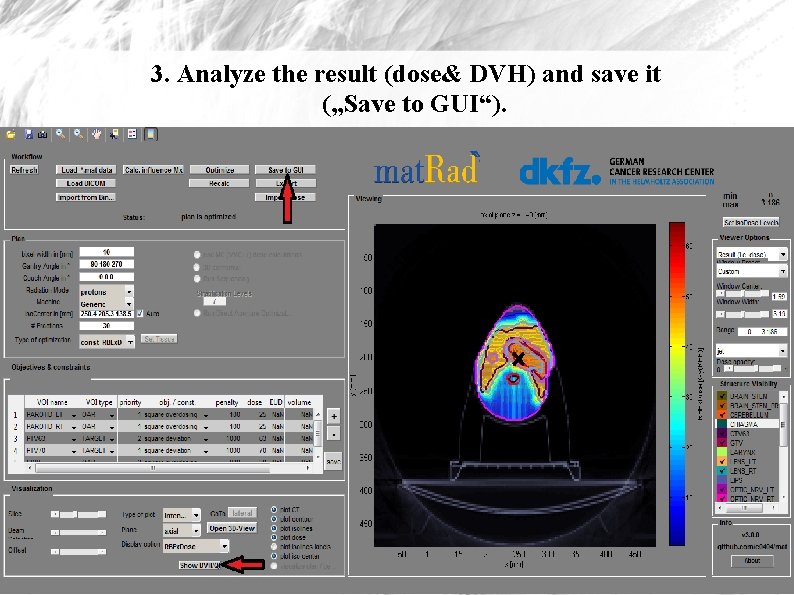
Task: Open the Window Preset Custom dropdown
Action: (751, 271)
